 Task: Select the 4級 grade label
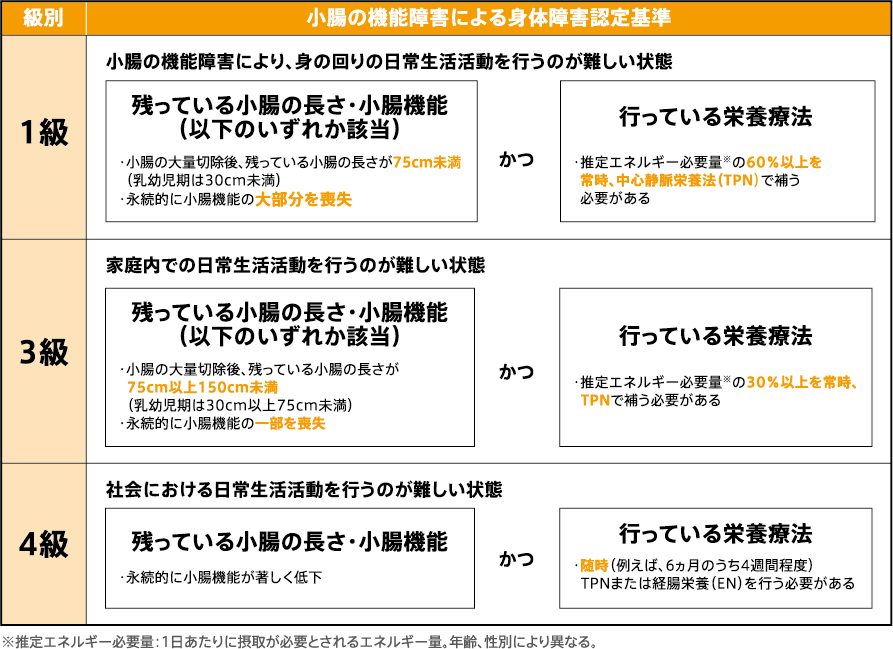tap(44, 544)
